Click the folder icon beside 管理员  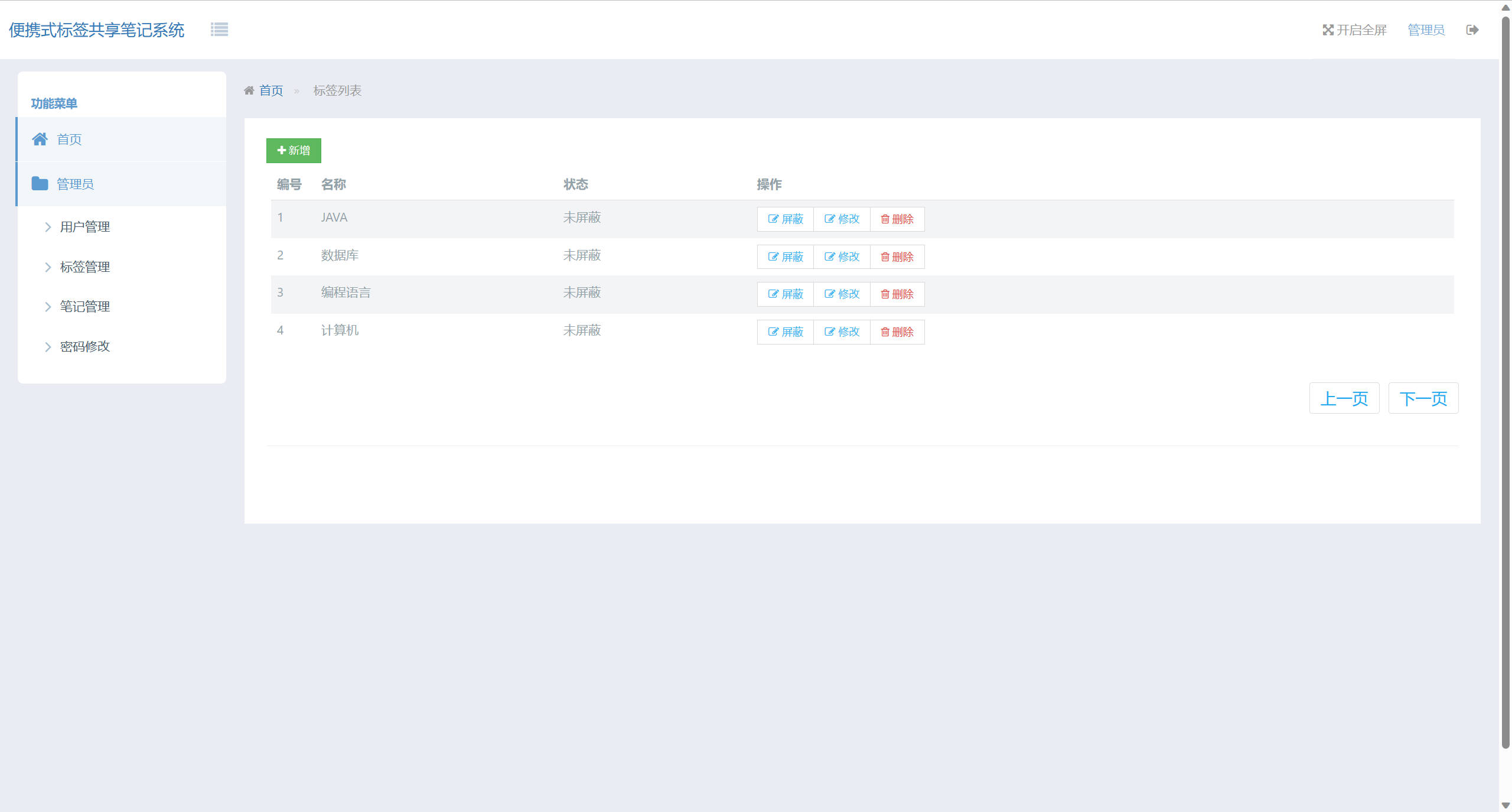(x=40, y=184)
